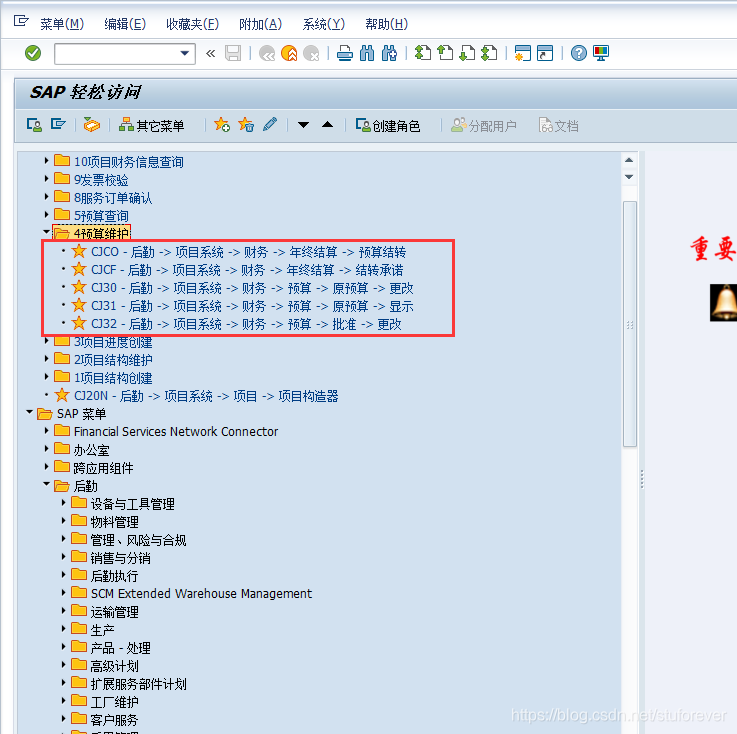Click the Create Role (创建角色) button
Image resolution: width=737 pixels, height=734 pixels.
388,125
